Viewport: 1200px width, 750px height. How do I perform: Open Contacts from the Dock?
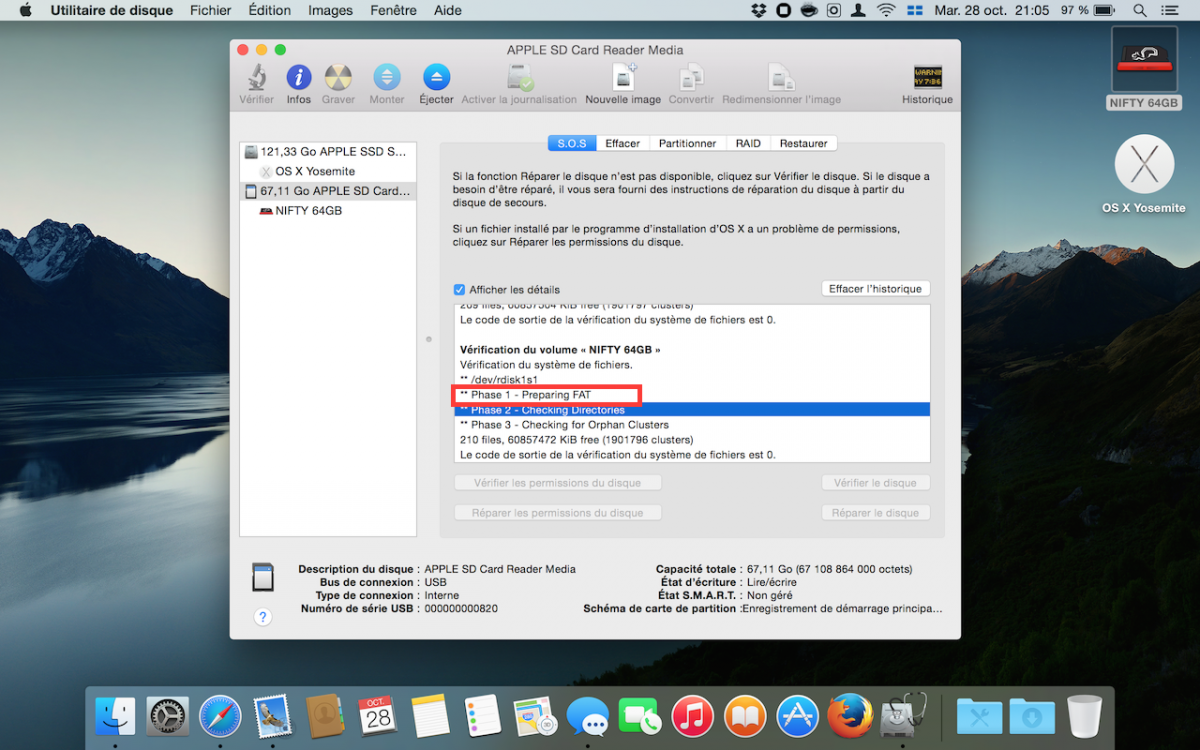(x=325, y=716)
